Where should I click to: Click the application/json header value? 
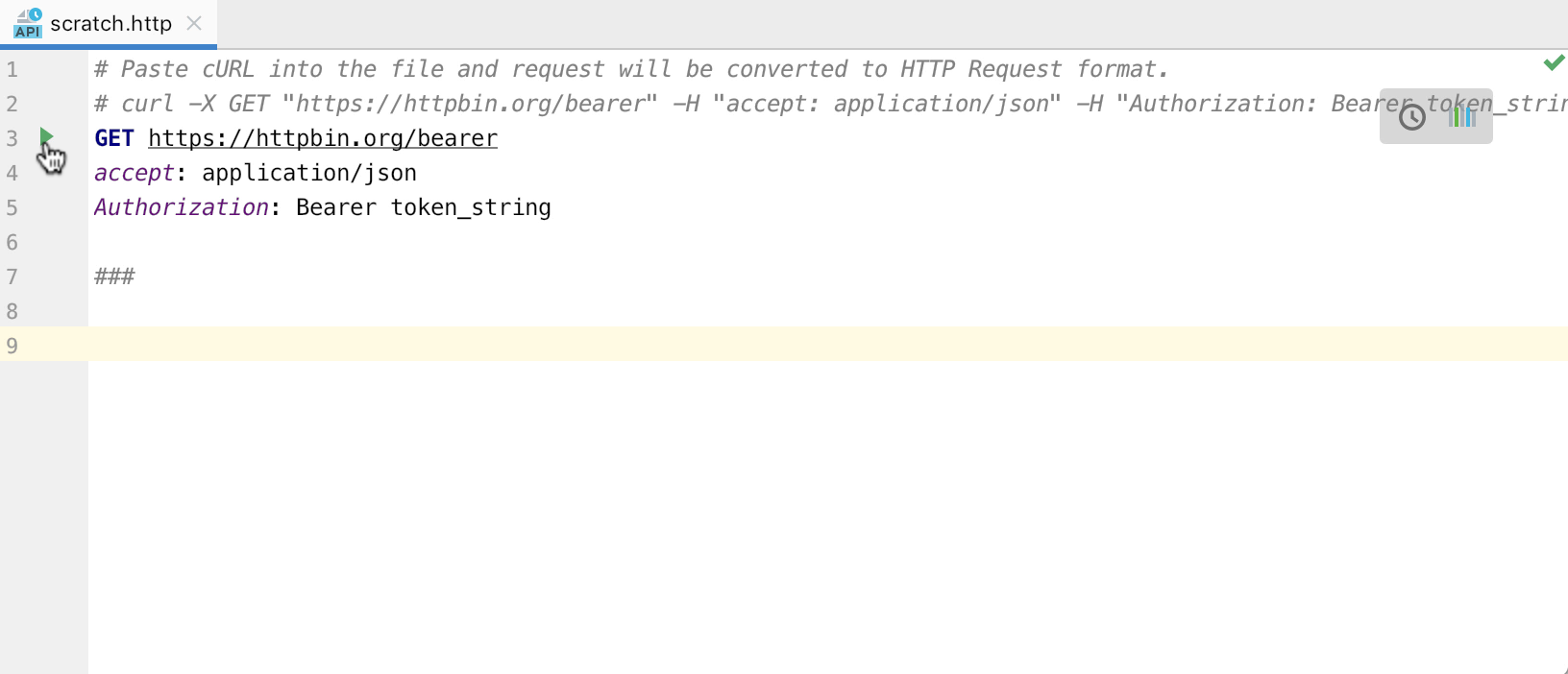pos(308,173)
